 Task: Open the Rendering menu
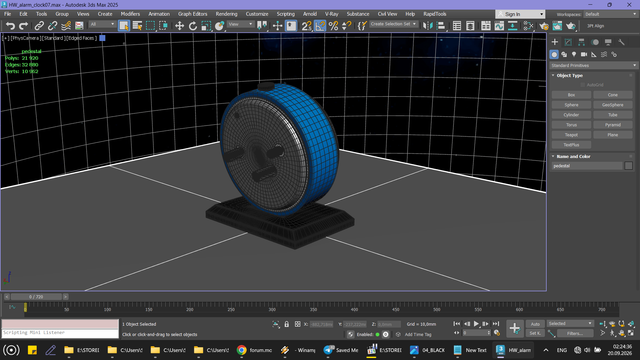point(226,14)
